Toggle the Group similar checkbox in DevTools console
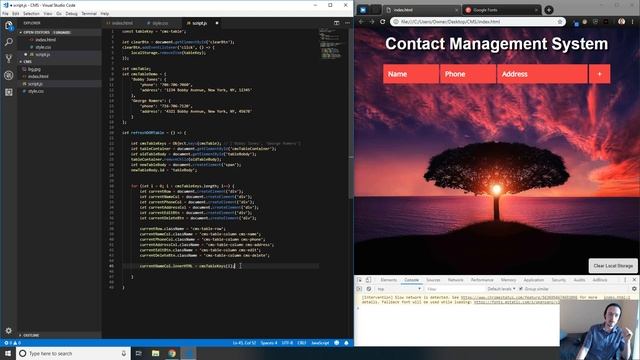640x360 pixels. (521, 289)
